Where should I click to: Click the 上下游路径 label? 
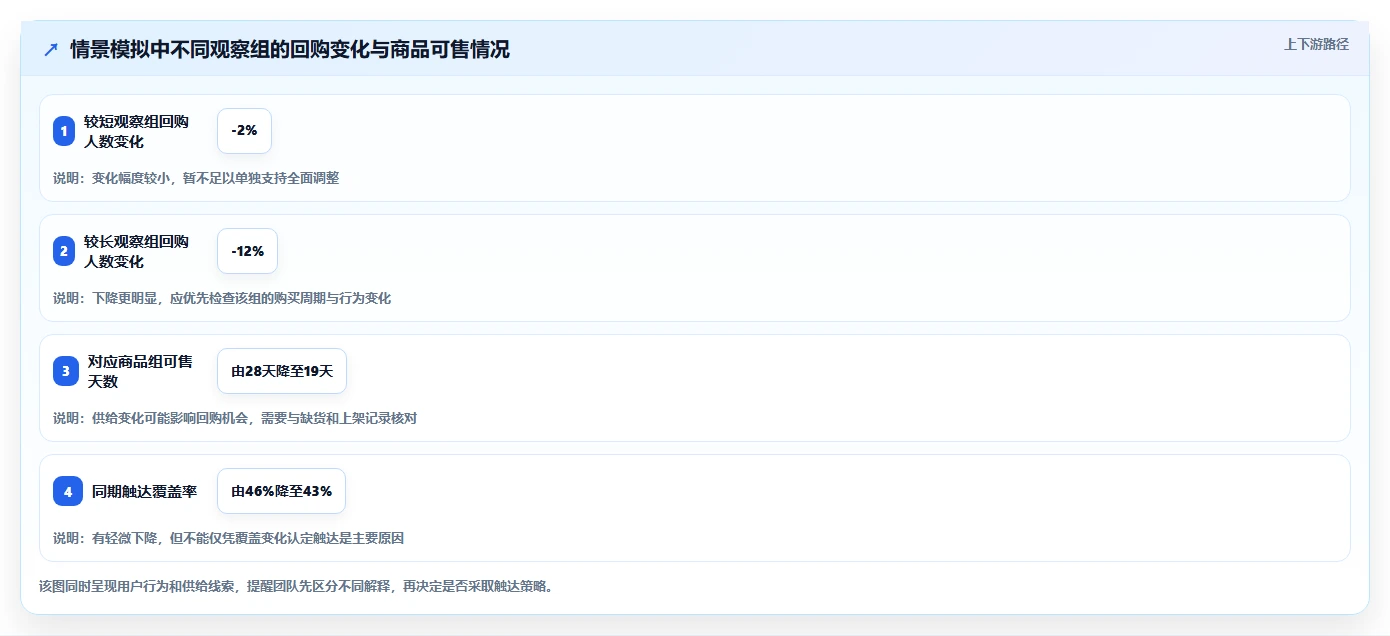pyautogui.click(x=1316, y=44)
